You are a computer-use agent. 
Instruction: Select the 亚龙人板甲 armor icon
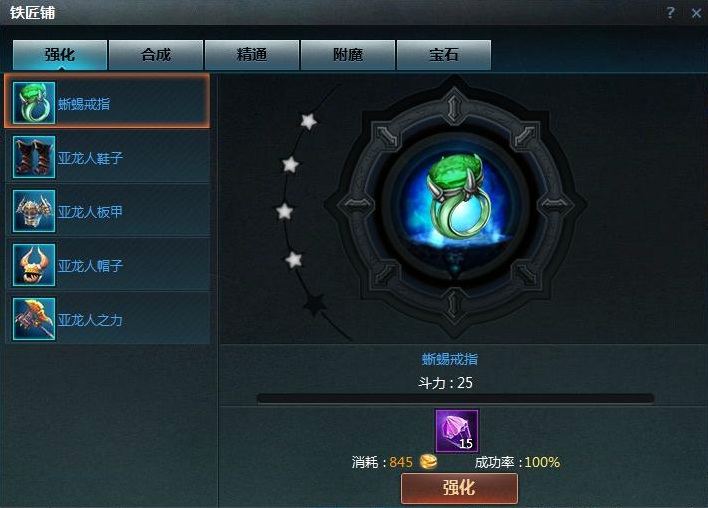[x=34, y=211]
